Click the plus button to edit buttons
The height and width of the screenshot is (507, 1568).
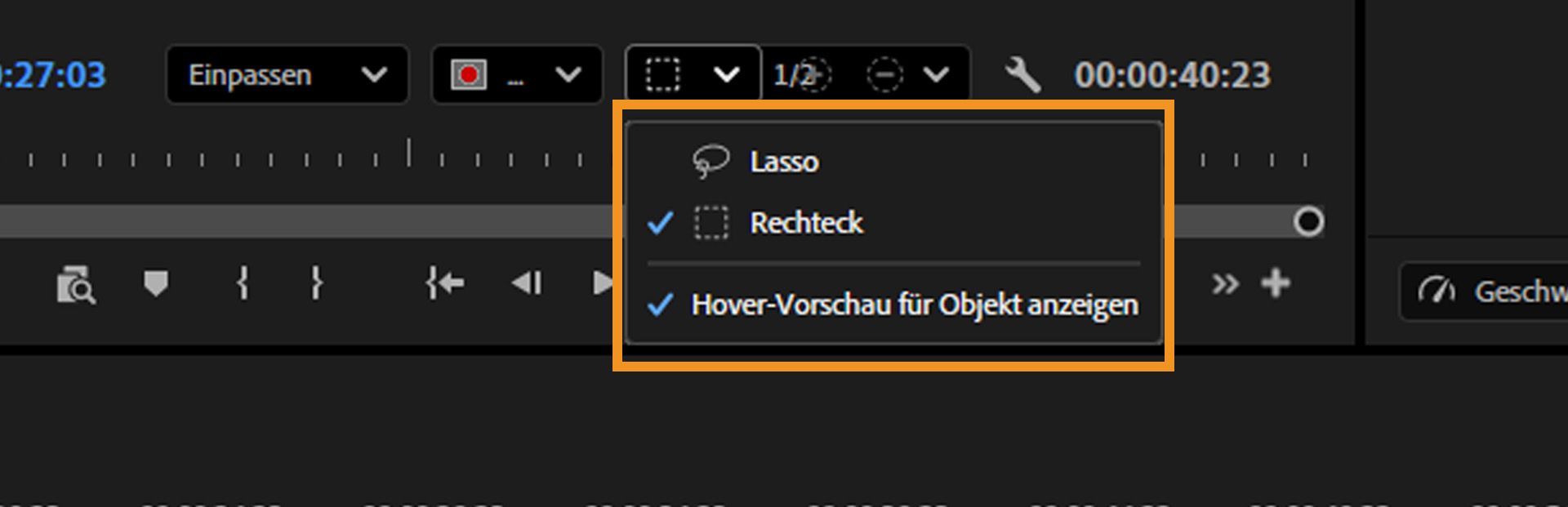pyautogui.click(x=1276, y=283)
